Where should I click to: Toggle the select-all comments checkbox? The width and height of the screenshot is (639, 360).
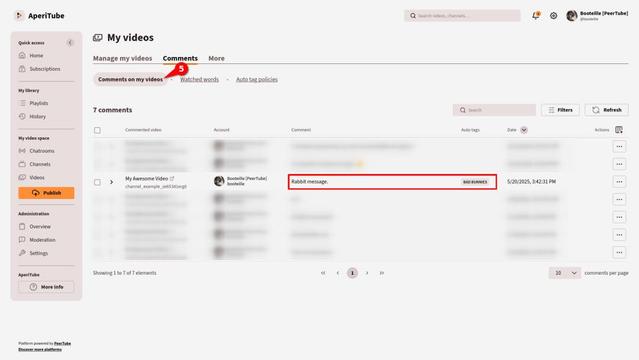pyautogui.click(x=97, y=130)
